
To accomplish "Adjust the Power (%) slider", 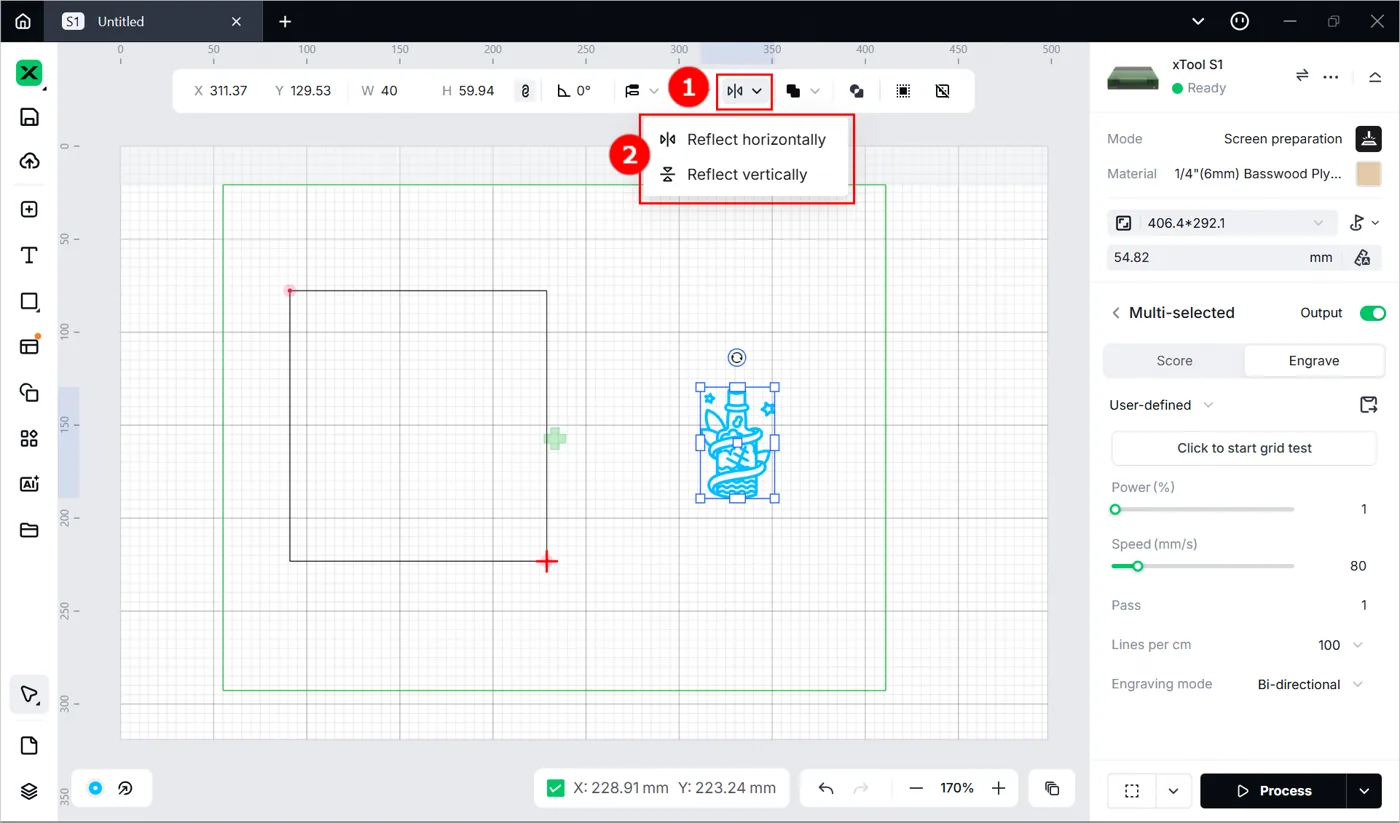I will [x=1203, y=509].
